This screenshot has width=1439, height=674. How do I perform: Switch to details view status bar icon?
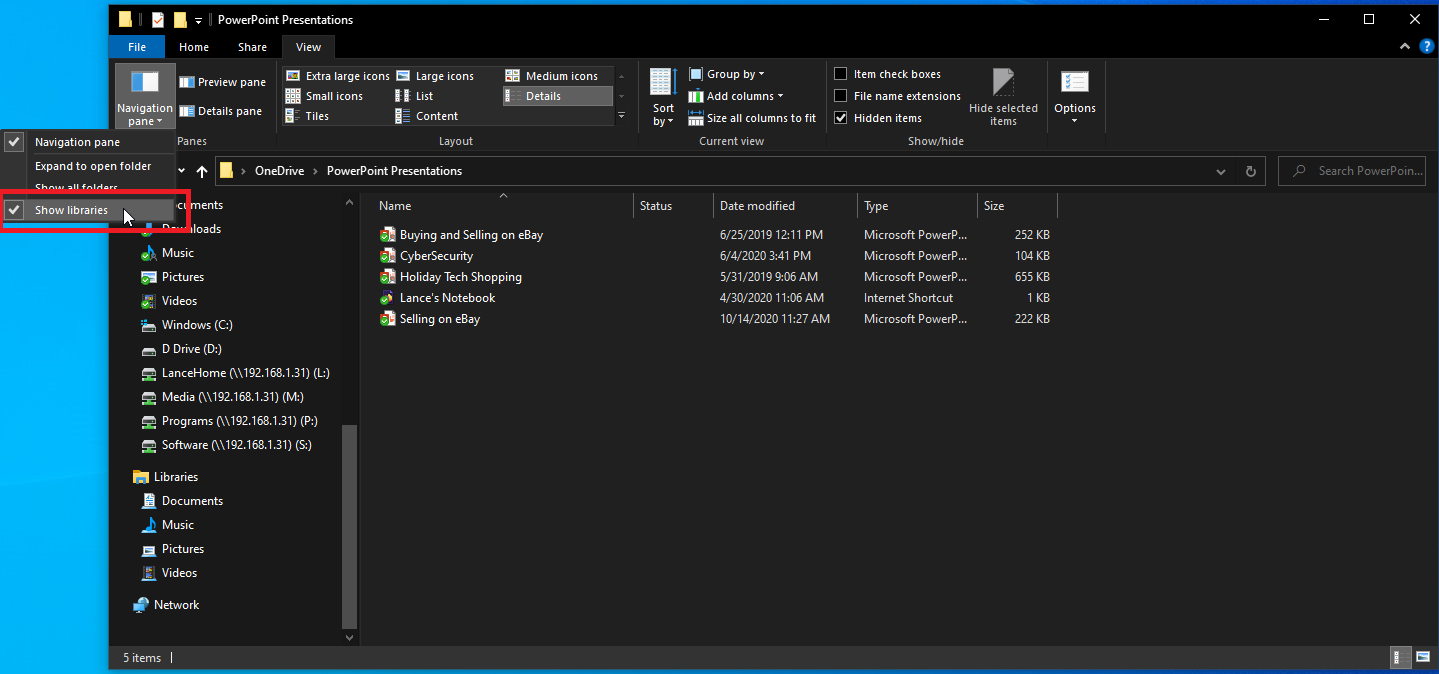pyautogui.click(x=1401, y=657)
